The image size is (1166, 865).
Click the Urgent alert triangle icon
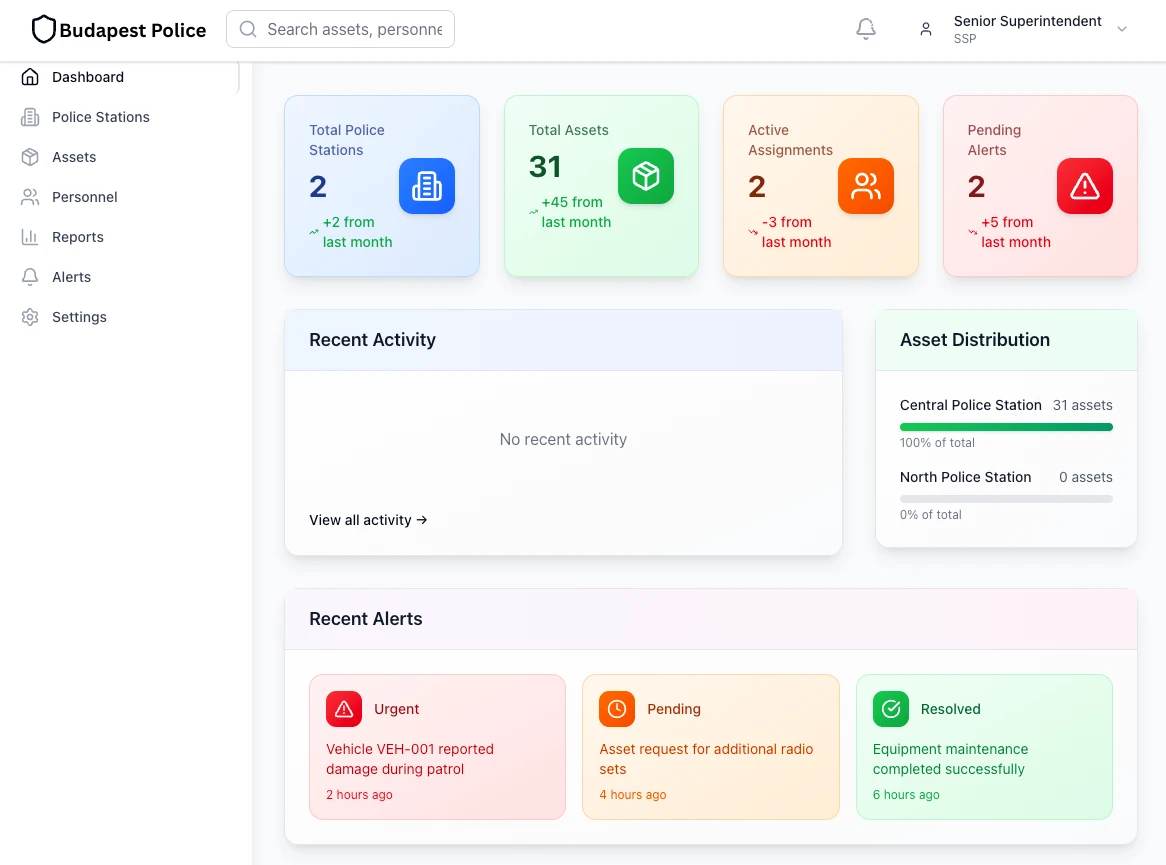click(x=344, y=709)
